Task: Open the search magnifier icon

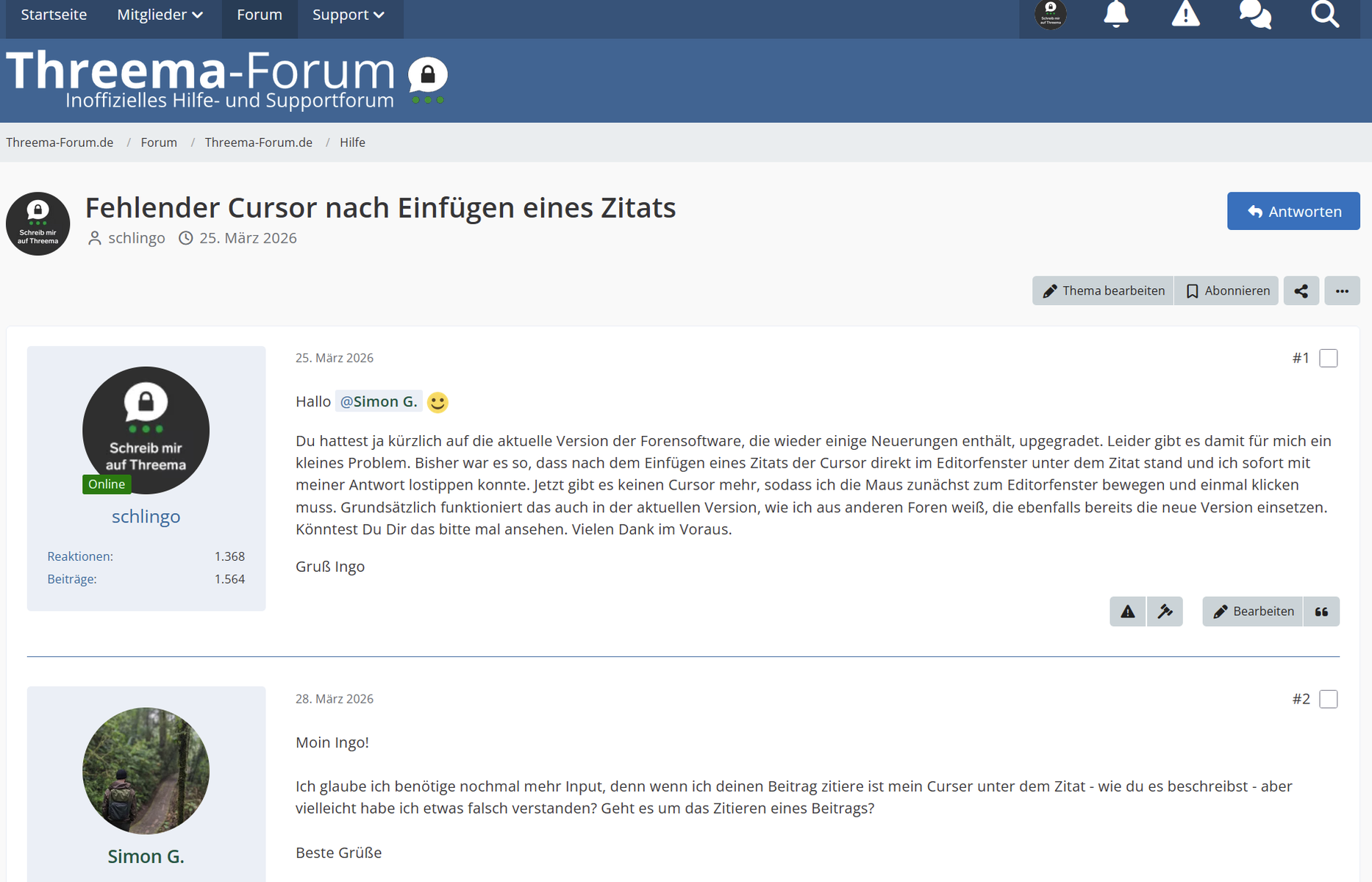Action: (1325, 14)
